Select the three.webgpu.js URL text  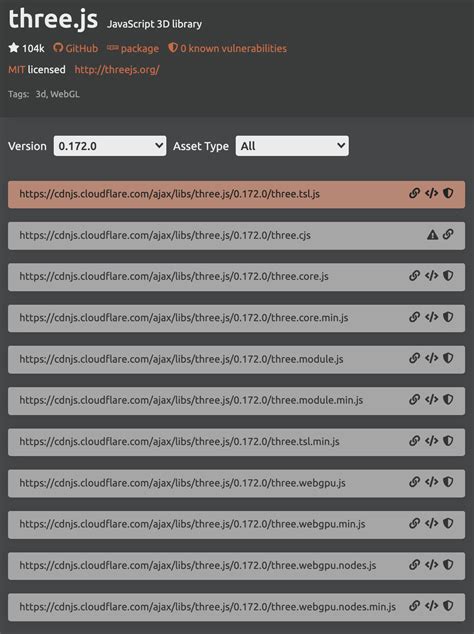[x=182, y=483]
